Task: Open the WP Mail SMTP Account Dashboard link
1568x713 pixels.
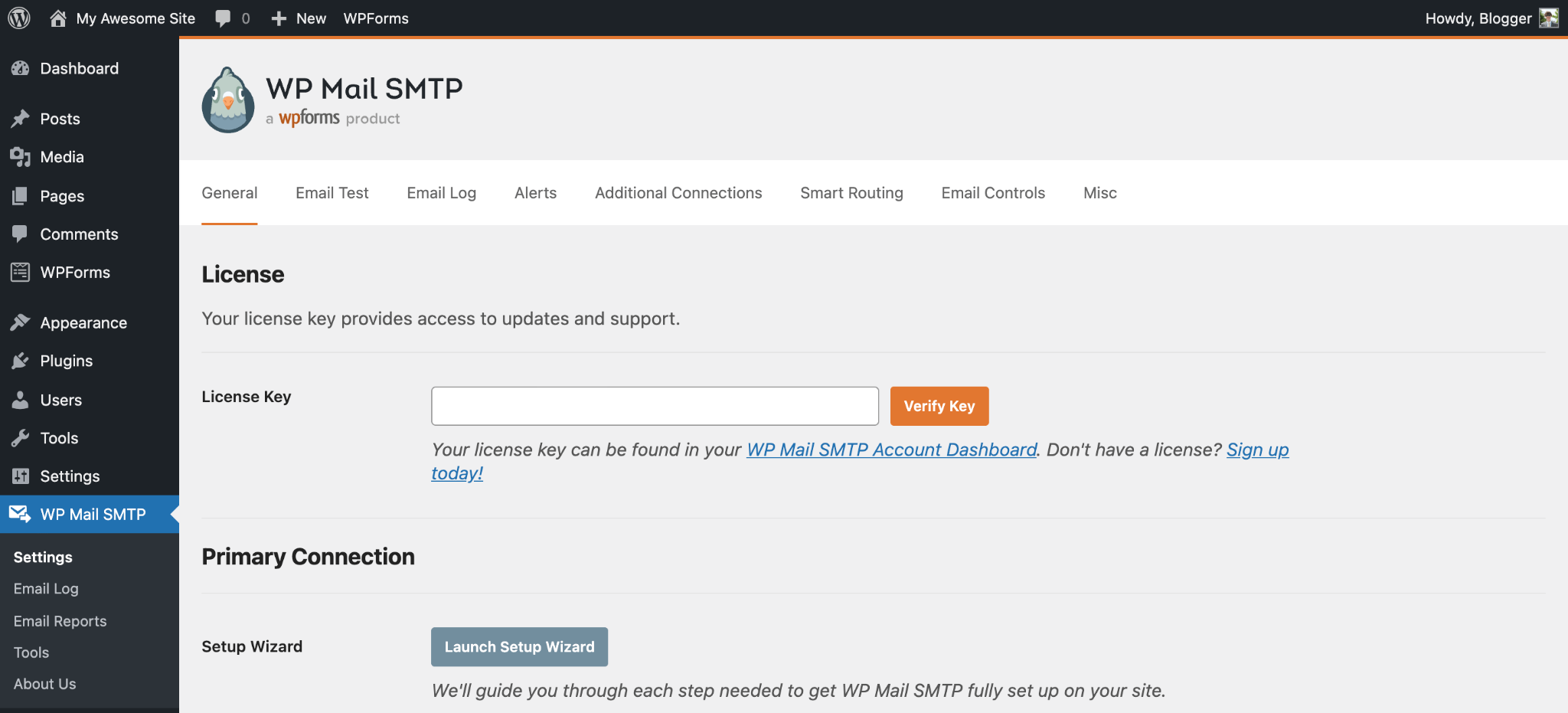Action: pos(892,450)
